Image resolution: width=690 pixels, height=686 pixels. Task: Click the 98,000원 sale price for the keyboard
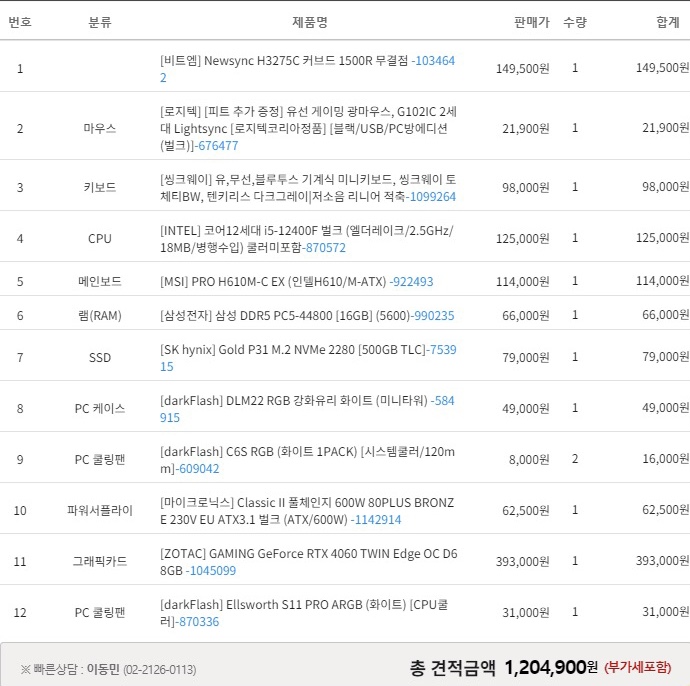click(x=526, y=188)
